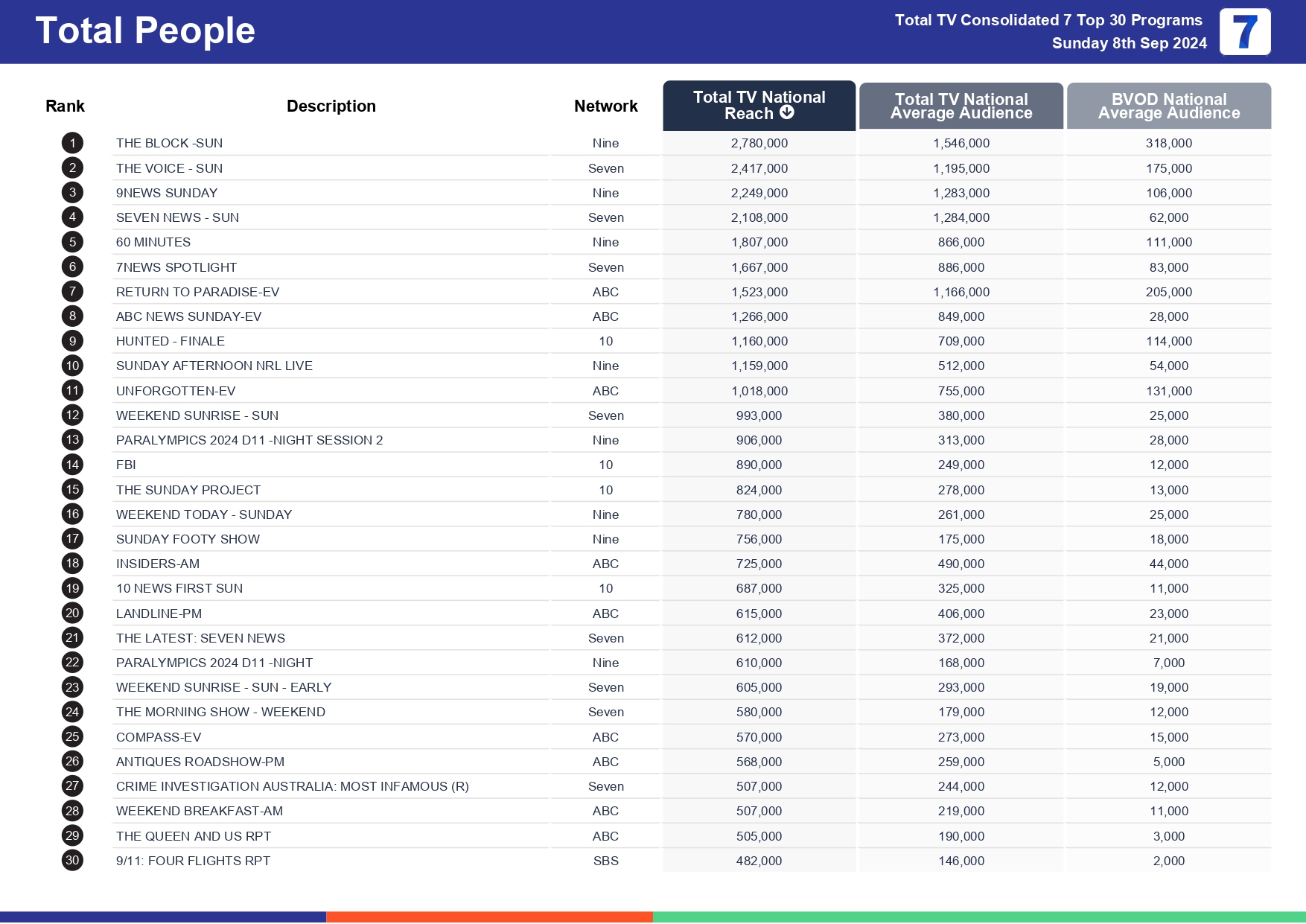Click the Description column header
Image resolution: width=1306 pixels, height=924 pixels.
tap(331, 106)
